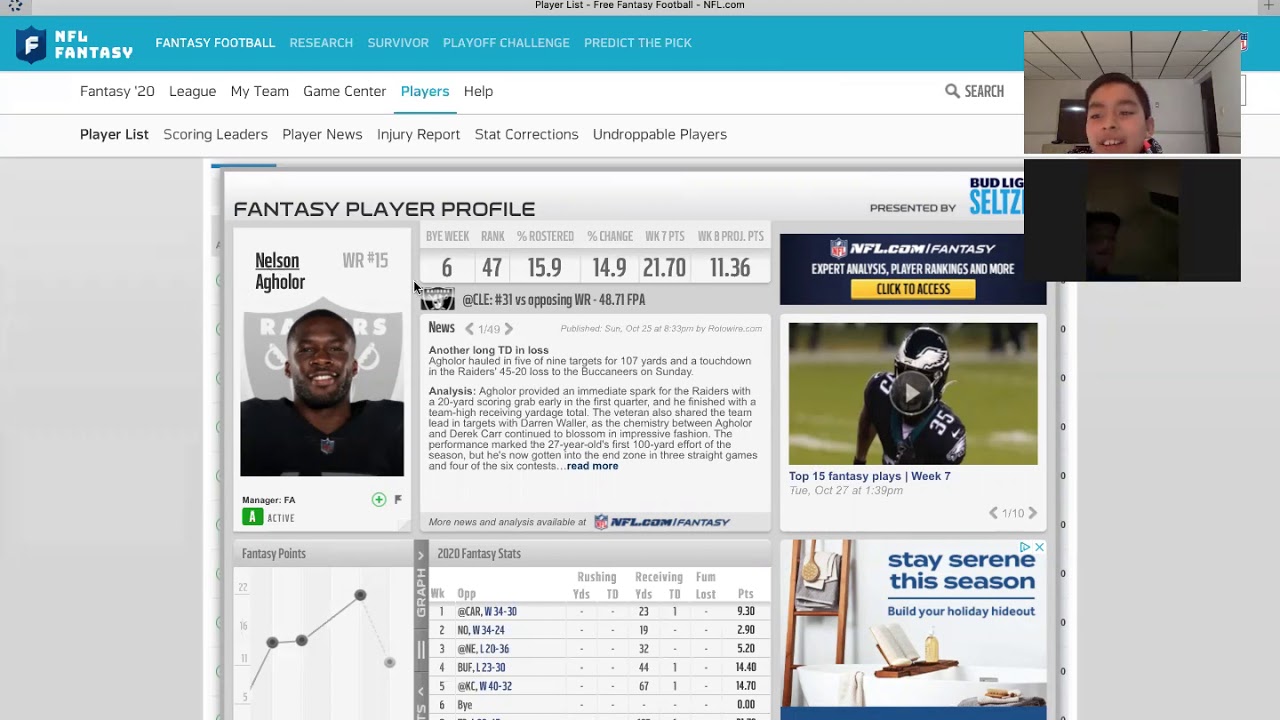Click the read more link
Viewport: 1280px width, 720px height.
click(592, 466)
